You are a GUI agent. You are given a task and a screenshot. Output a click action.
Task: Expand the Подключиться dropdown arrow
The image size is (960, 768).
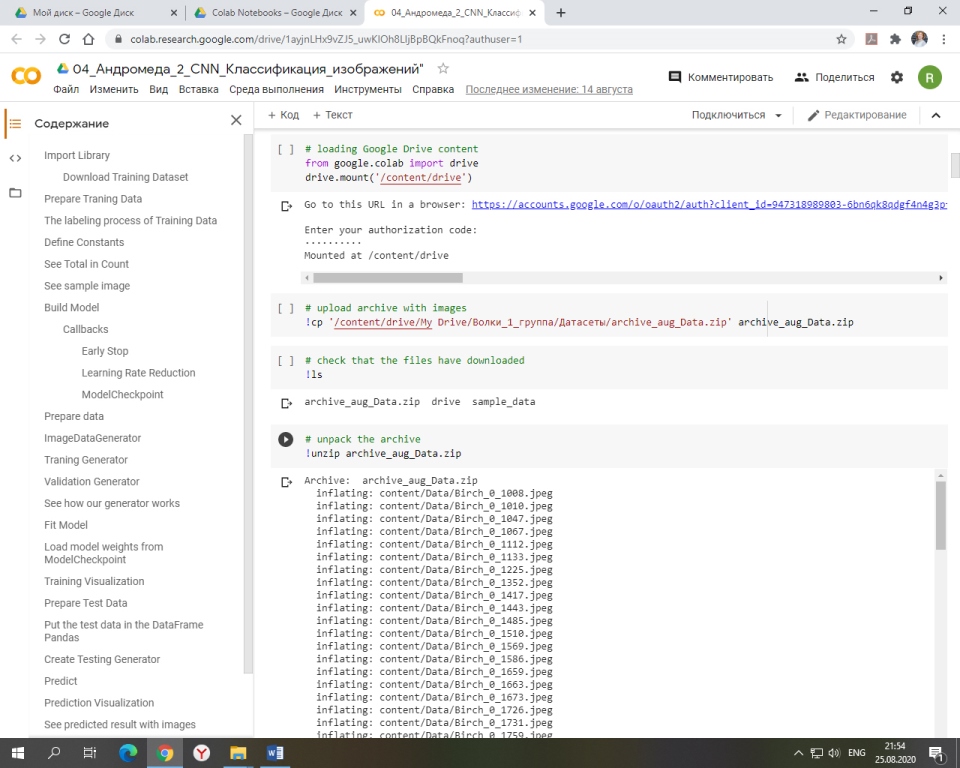click(x=778, y=115)
